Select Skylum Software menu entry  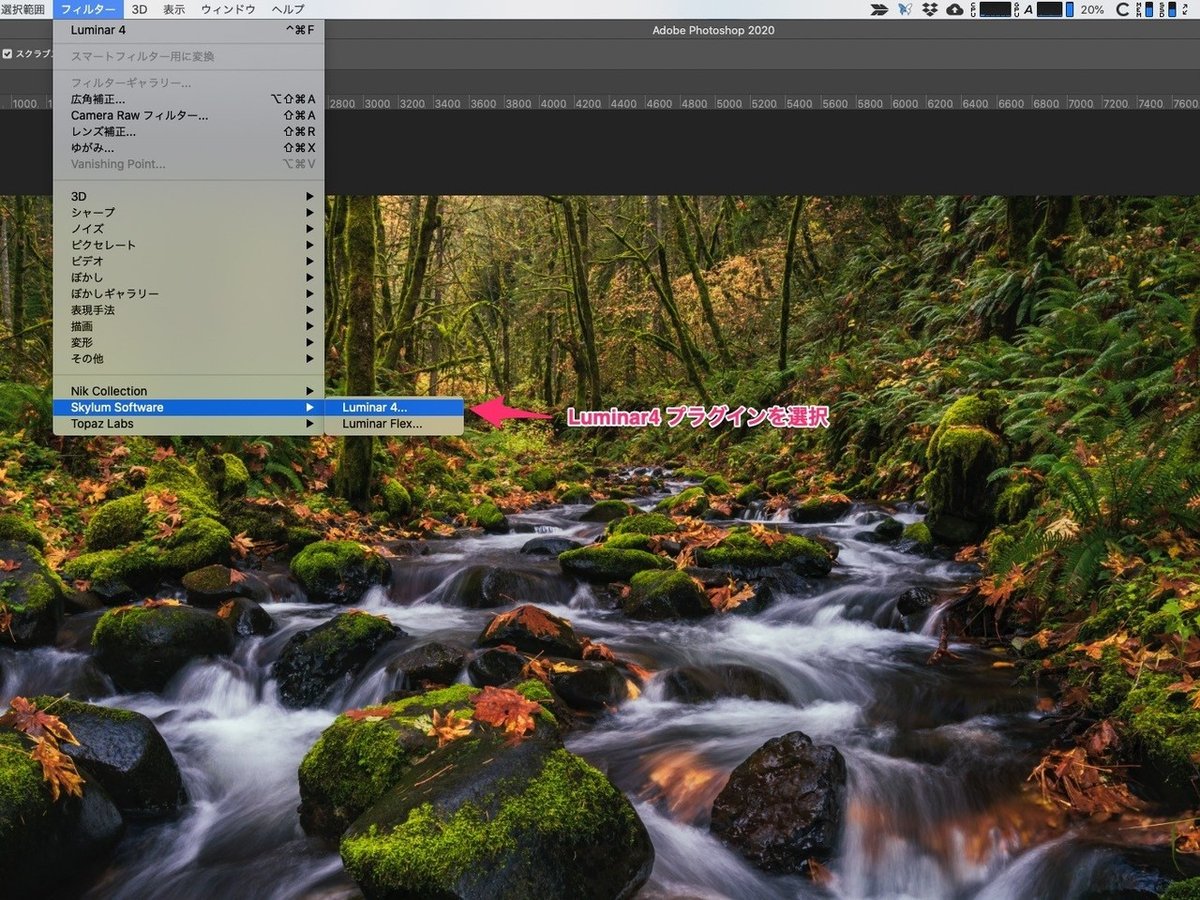coord(189,407)
